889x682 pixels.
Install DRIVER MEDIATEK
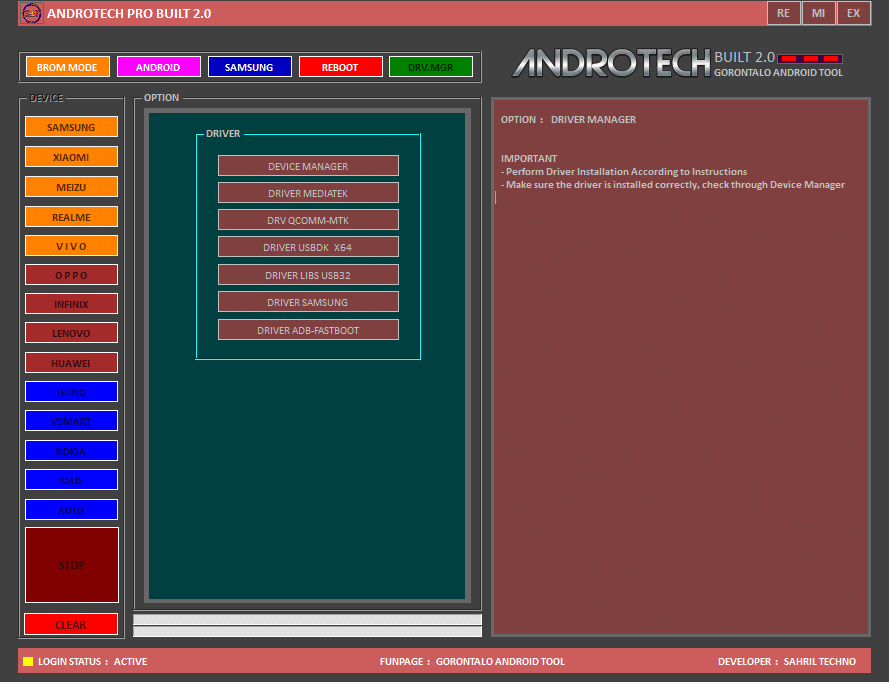tap(308, 193)
